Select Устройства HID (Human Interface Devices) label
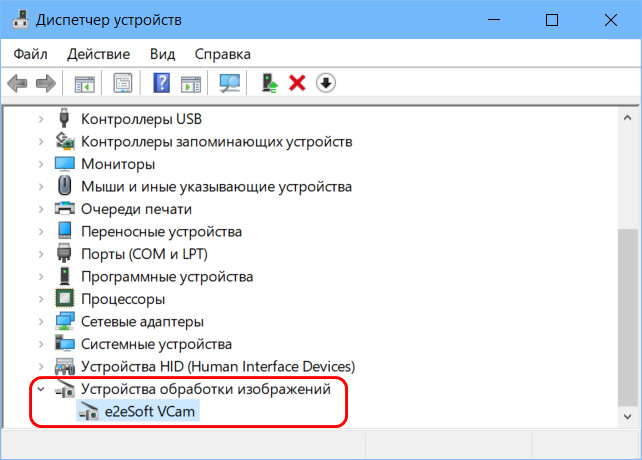Image resolution: width=642 pixels, height=460 pixels. click(218, 367)
